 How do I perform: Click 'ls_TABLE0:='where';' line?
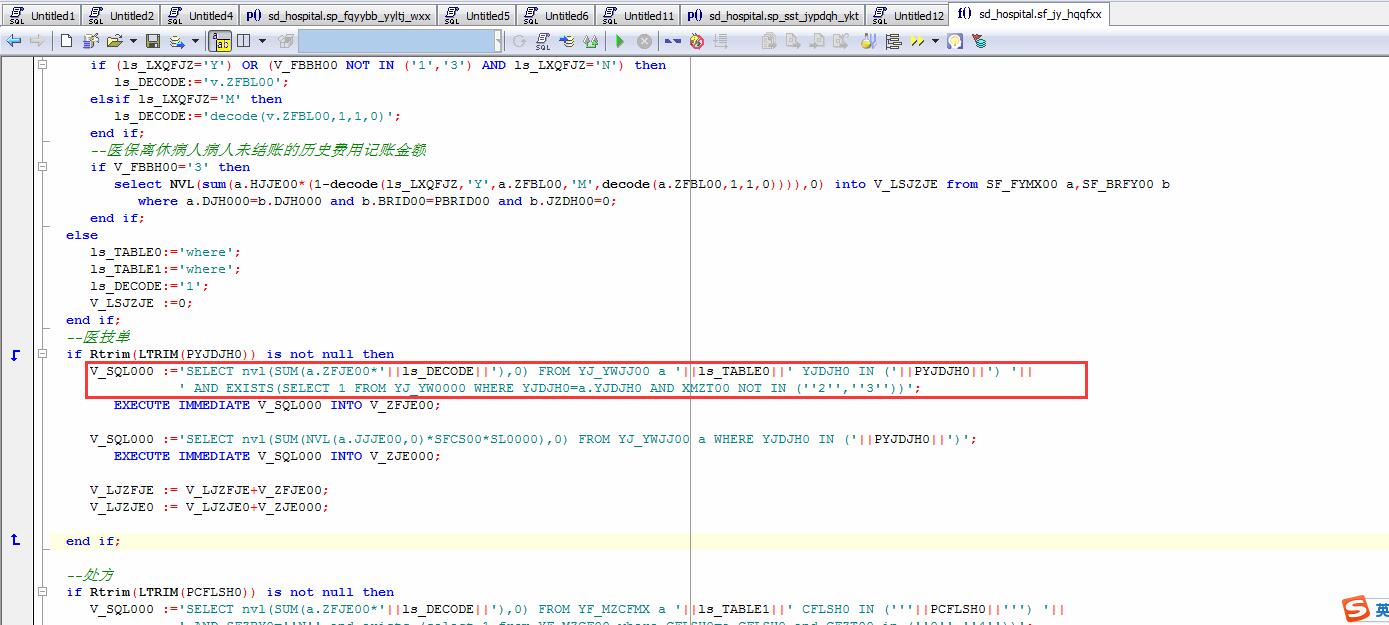click(x=166, y=252)
